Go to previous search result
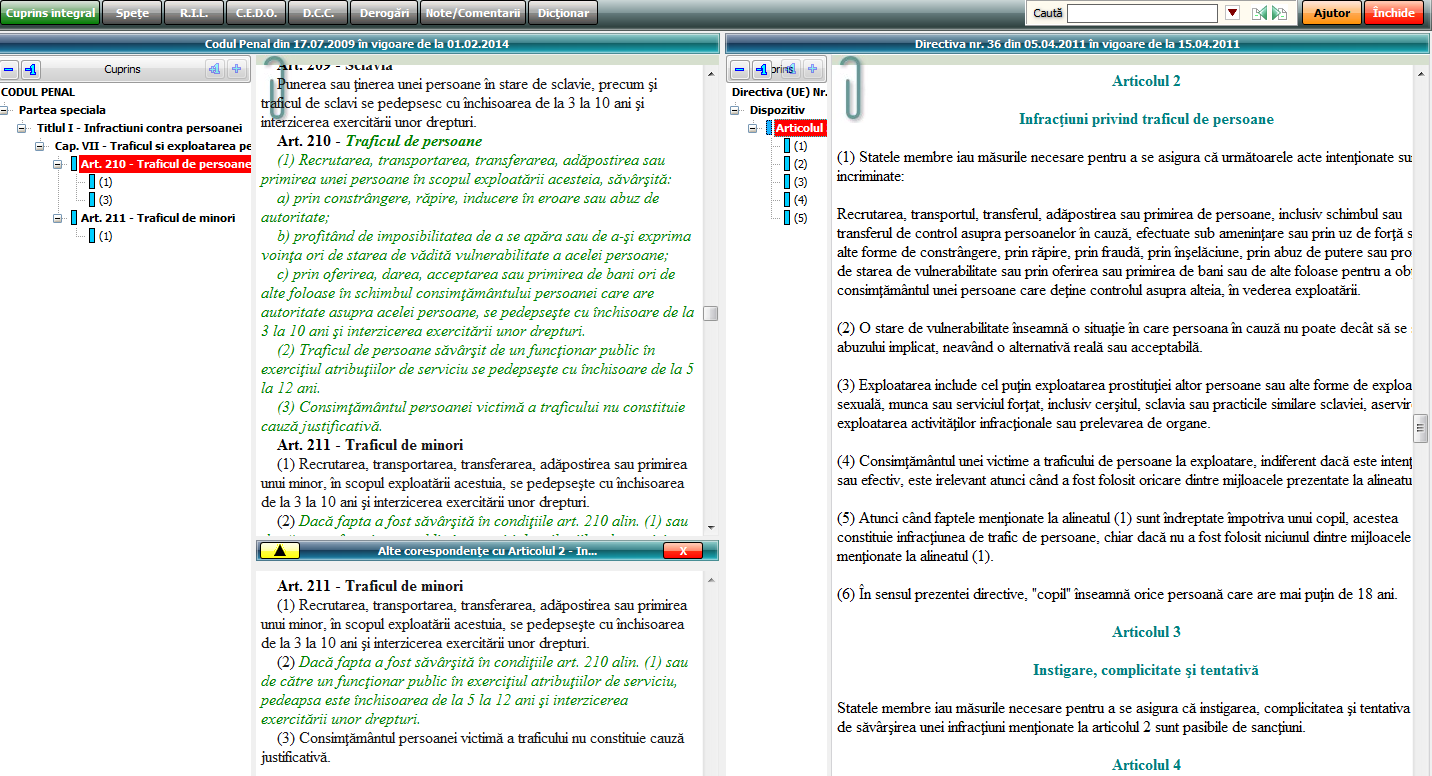 pyautogui.click(x=1260, y=13)
